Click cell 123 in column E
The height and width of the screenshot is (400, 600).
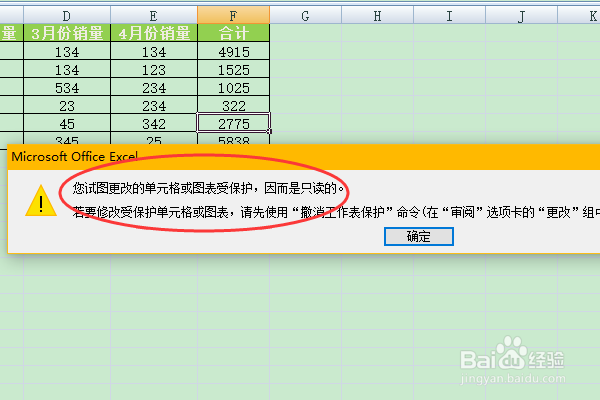coord(154,69)
